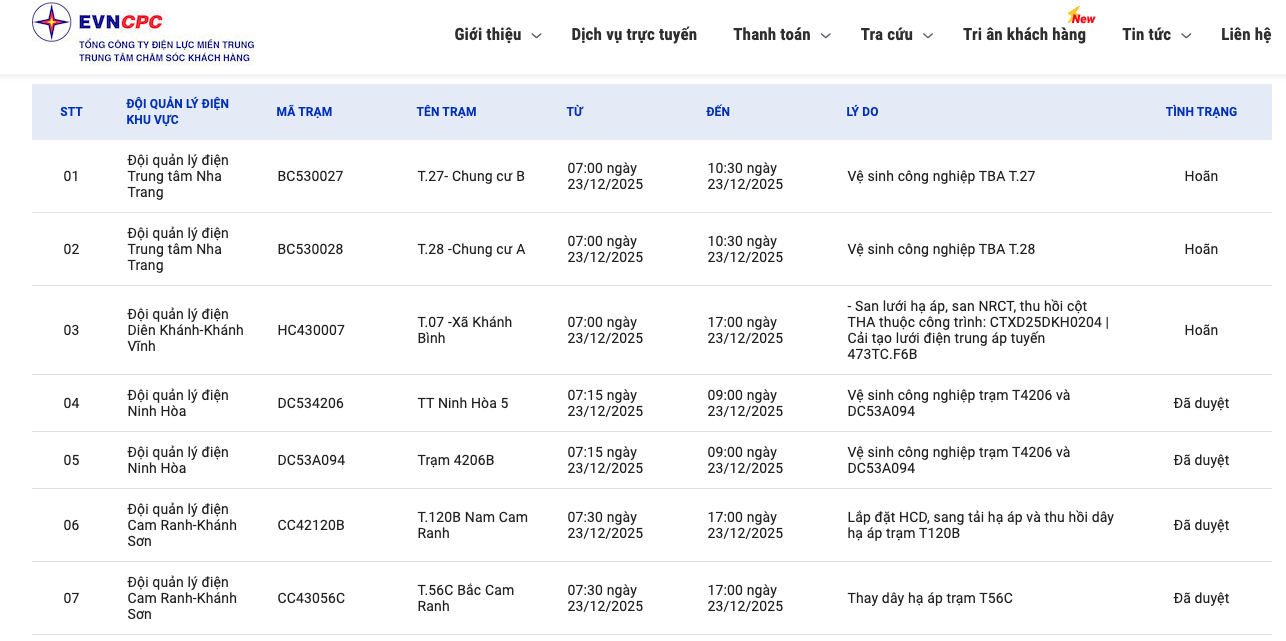This screenshot has height=641, width=1286.
Task: Click the New badge on Tri ân khách hàng
Action: [1081, 17]
